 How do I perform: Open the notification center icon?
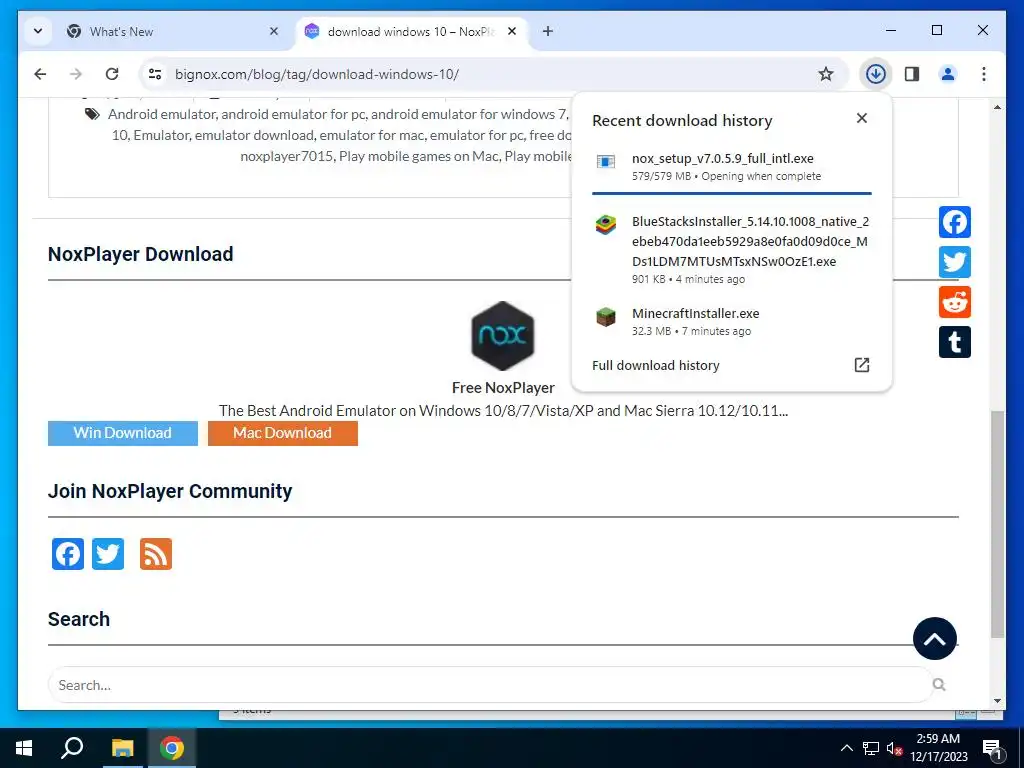[x=992, y=748]
